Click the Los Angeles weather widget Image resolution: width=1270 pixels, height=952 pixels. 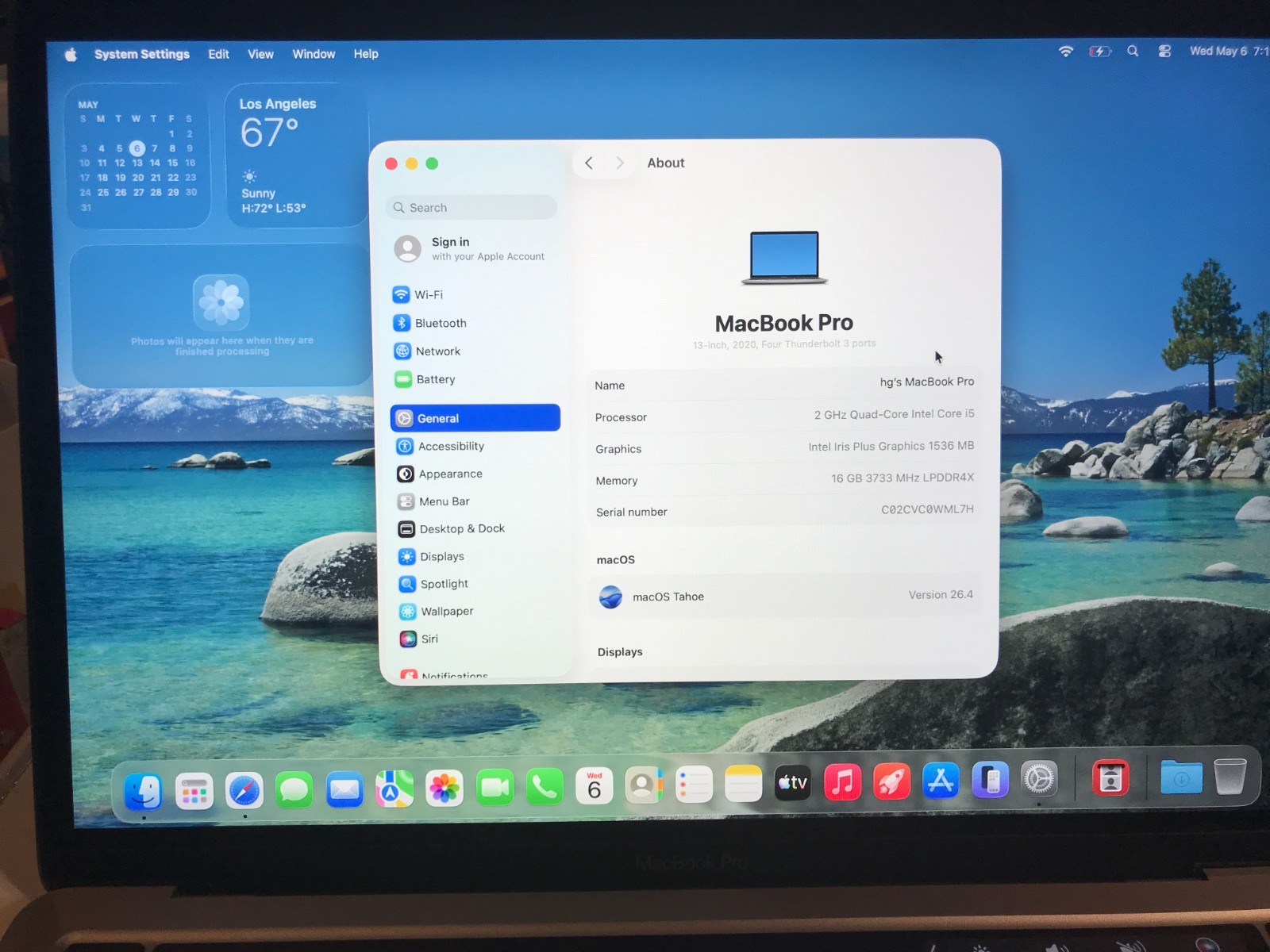[297, 155]
